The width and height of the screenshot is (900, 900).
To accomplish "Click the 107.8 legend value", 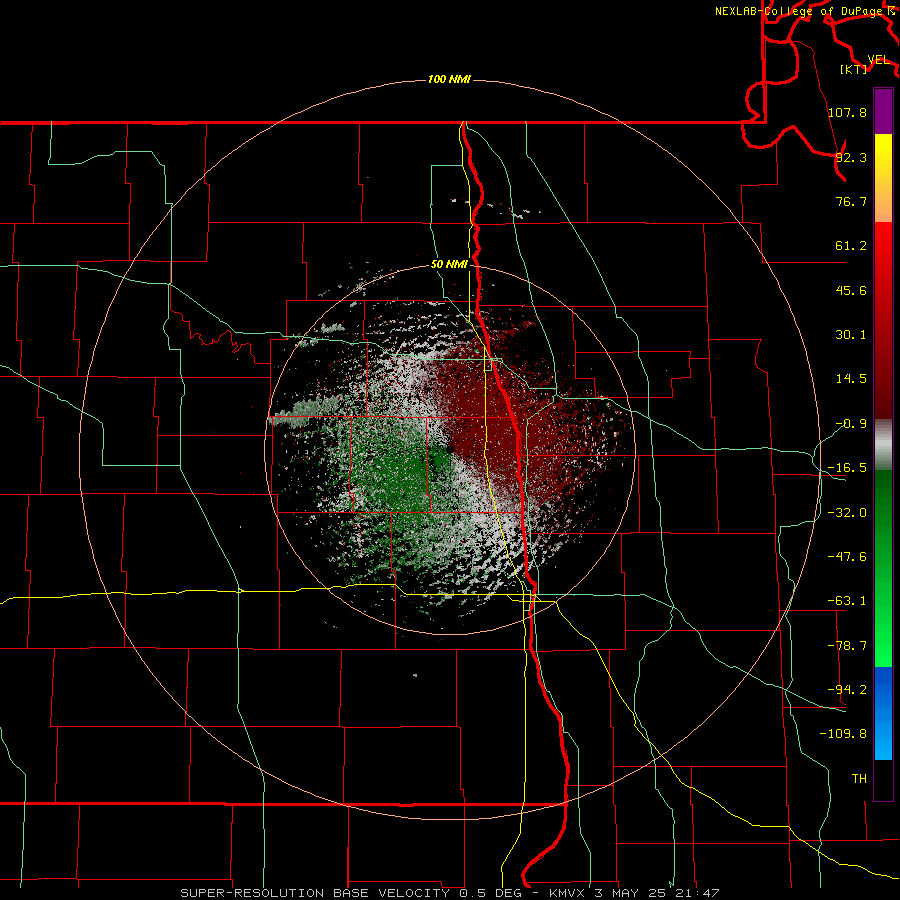I will click(847, 112).
